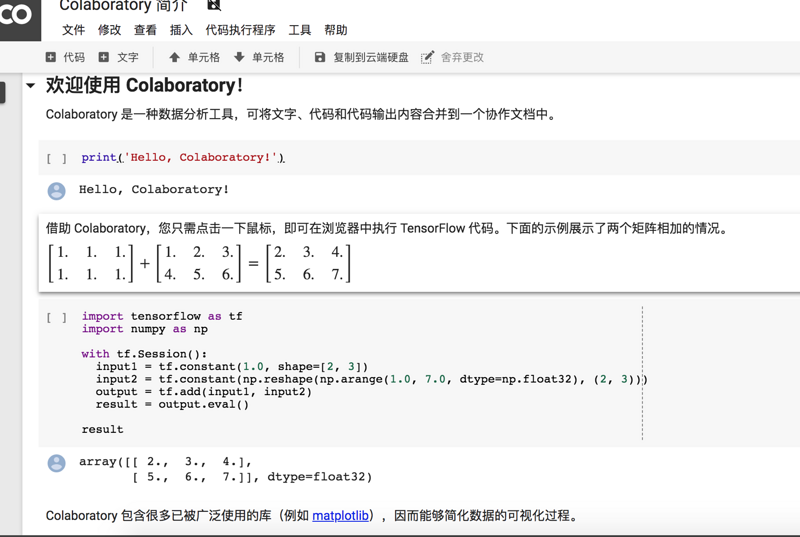The image size is (800, 537).
Task: Select the matrix addition text cell
Action: pyautogui.click(x=419, y=253)
